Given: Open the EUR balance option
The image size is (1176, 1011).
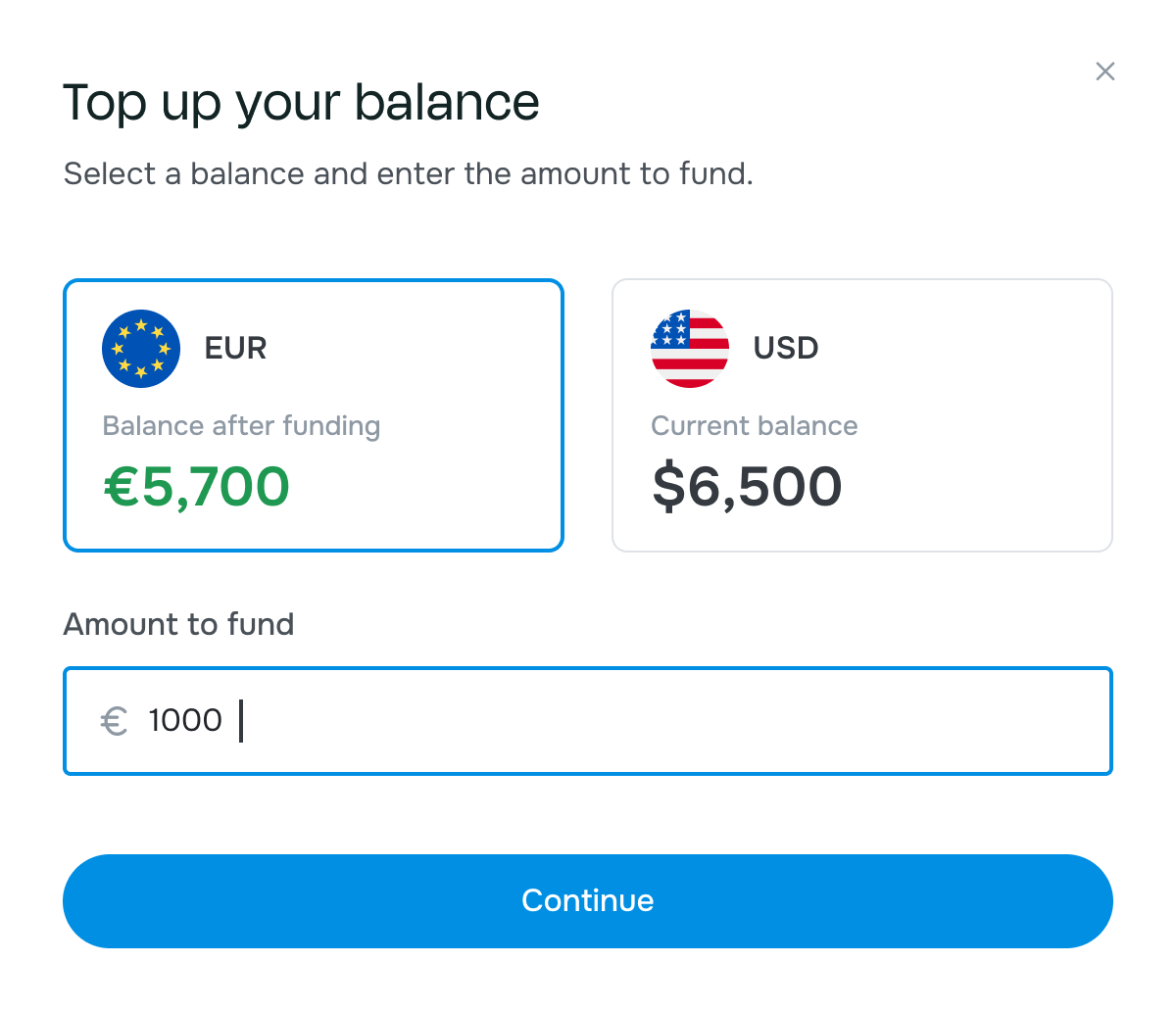Looking at the screenshot, I should 314,415.
